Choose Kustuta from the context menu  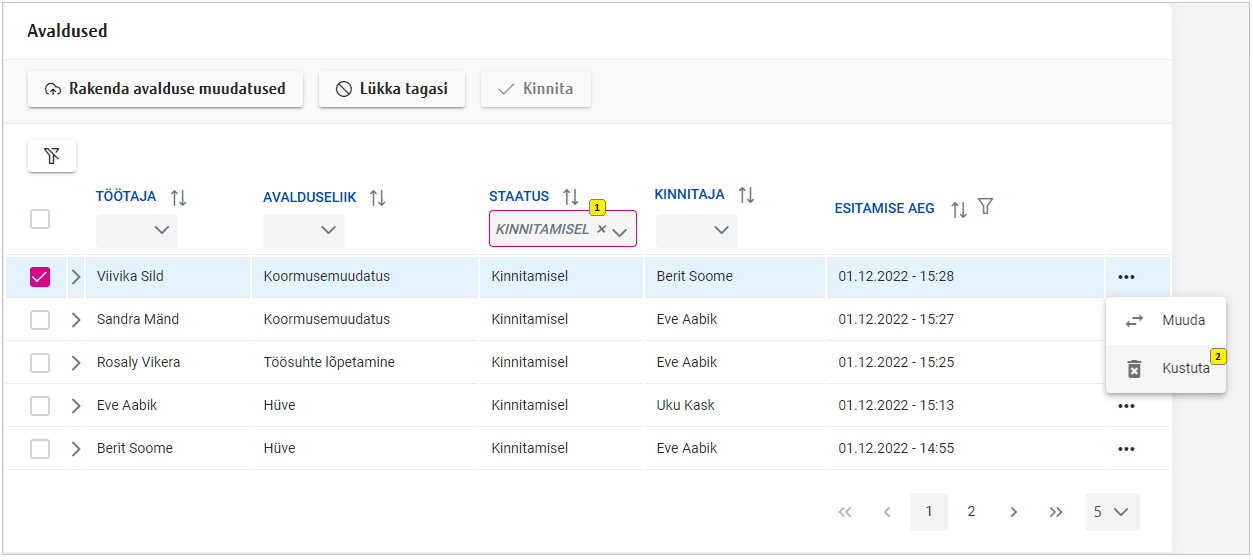(1166, 369)
